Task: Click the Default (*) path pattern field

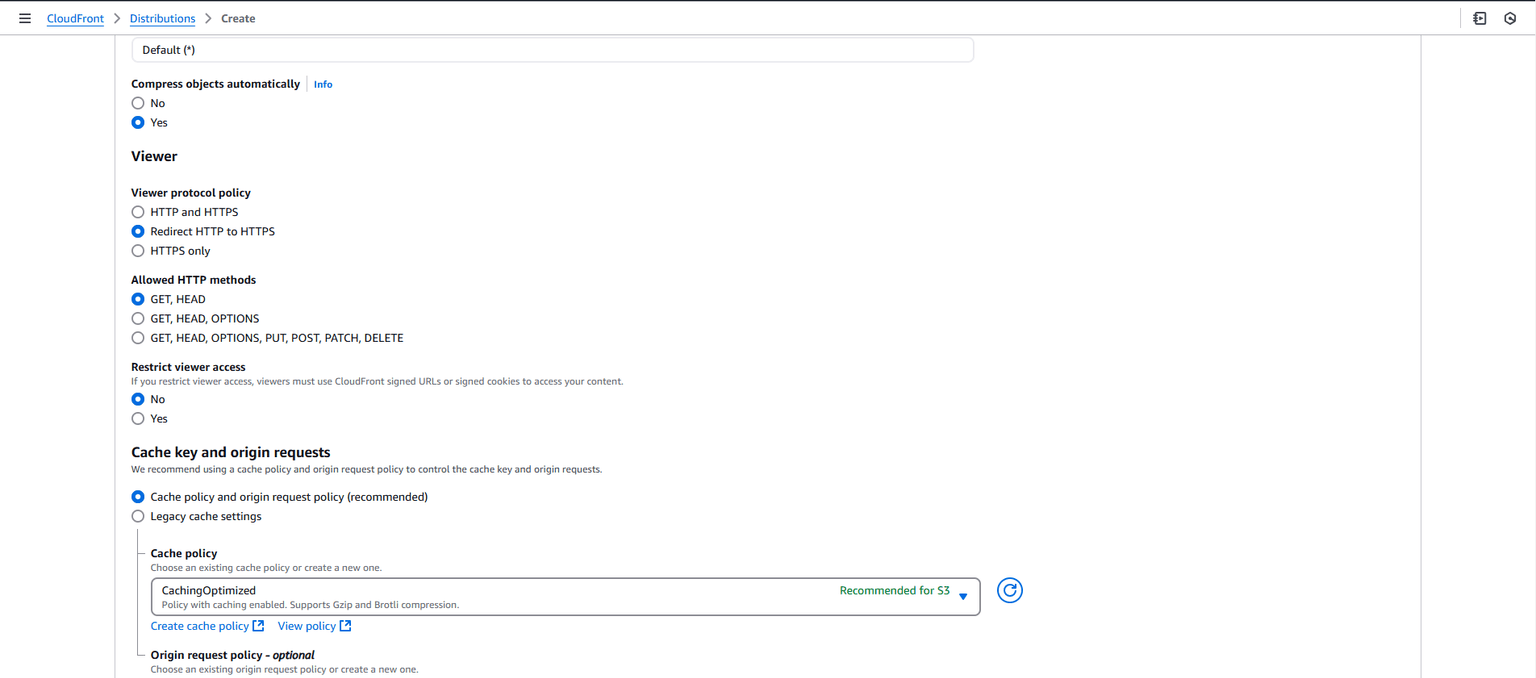Action: [552, 50]
